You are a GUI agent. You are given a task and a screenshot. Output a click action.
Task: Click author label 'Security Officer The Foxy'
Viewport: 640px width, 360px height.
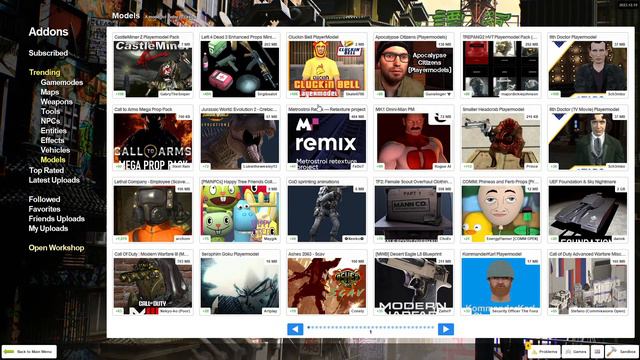point(515,311)
